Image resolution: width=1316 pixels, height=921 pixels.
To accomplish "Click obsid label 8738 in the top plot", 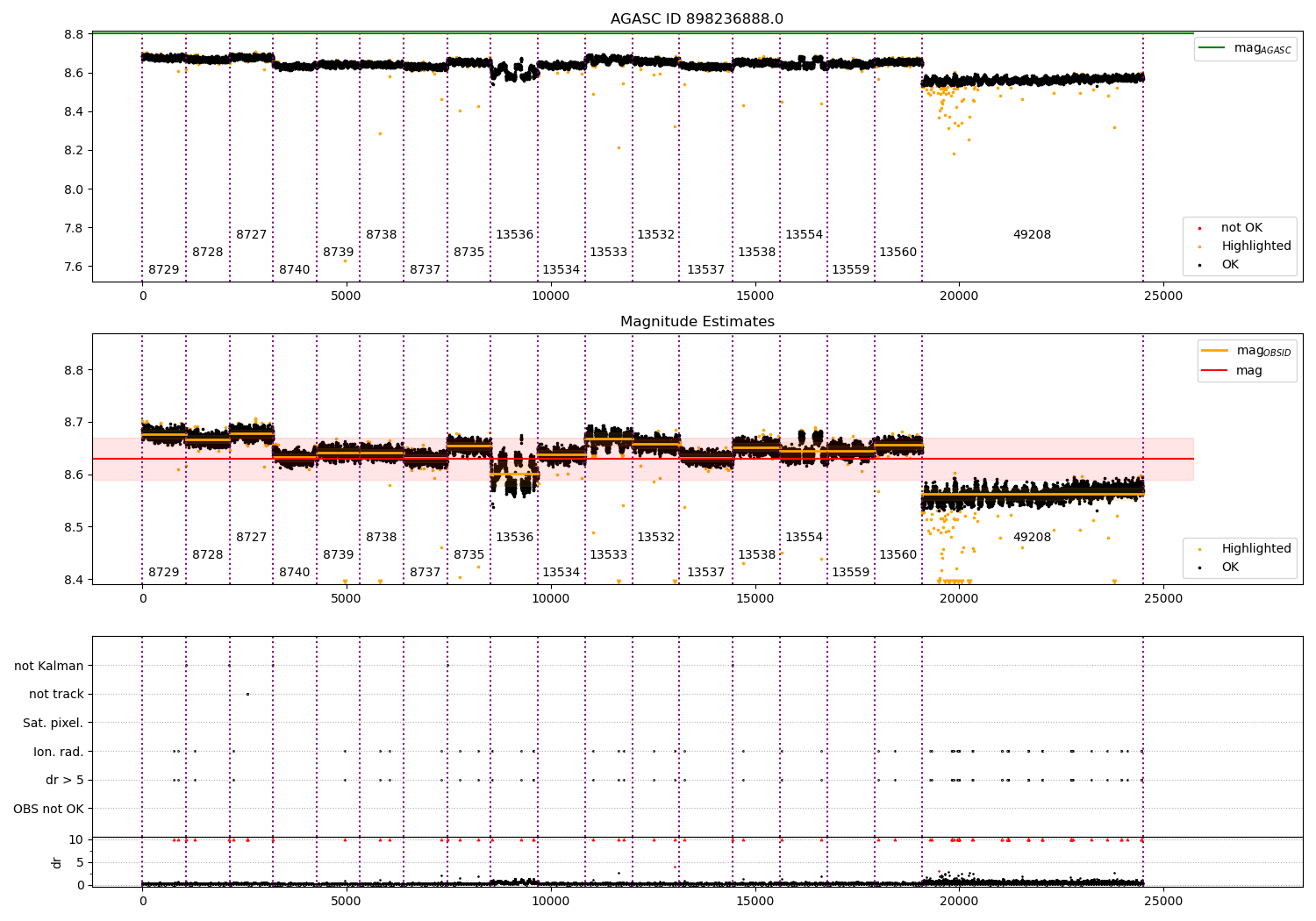I will tap(382, 235).
